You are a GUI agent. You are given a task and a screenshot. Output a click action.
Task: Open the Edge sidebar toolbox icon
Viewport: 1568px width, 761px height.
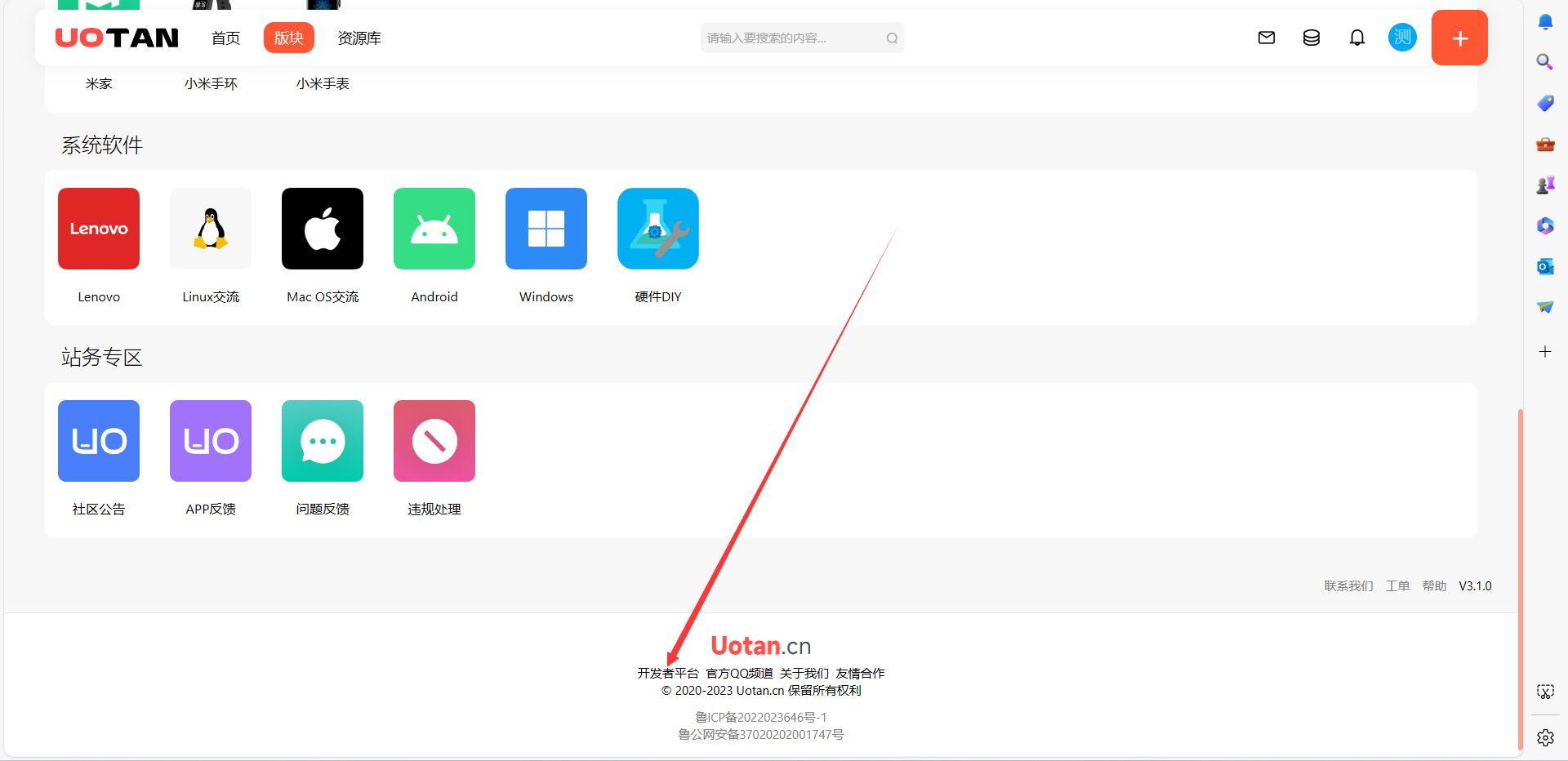point(1545,145)
